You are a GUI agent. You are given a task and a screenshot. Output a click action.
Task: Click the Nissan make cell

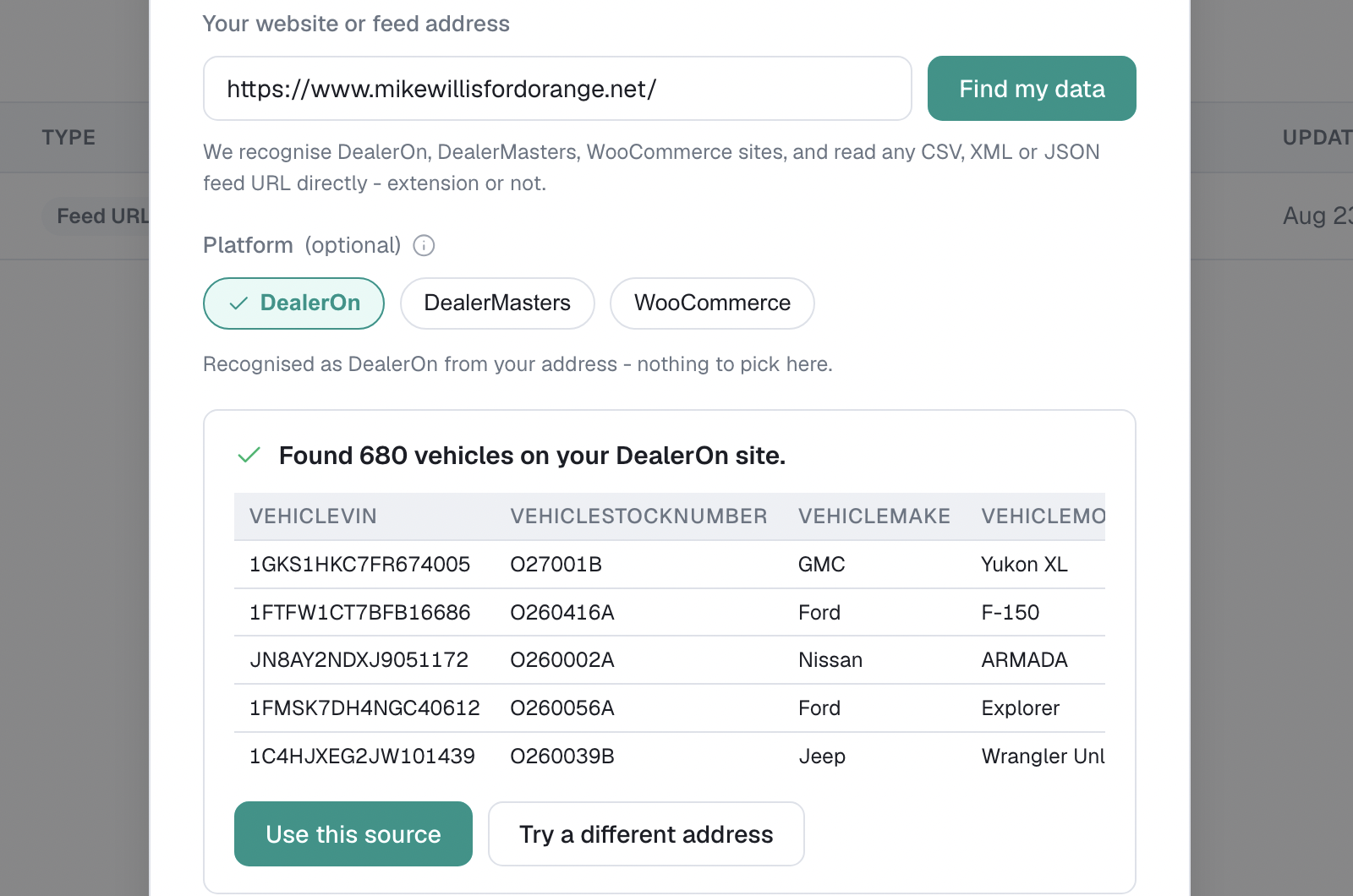tap(830, 660)
